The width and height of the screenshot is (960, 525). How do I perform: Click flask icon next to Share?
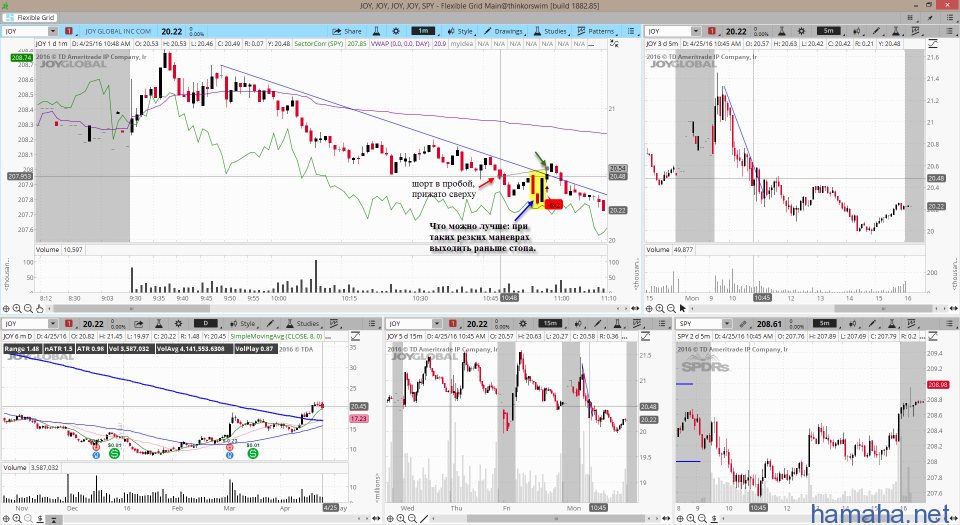377,31
